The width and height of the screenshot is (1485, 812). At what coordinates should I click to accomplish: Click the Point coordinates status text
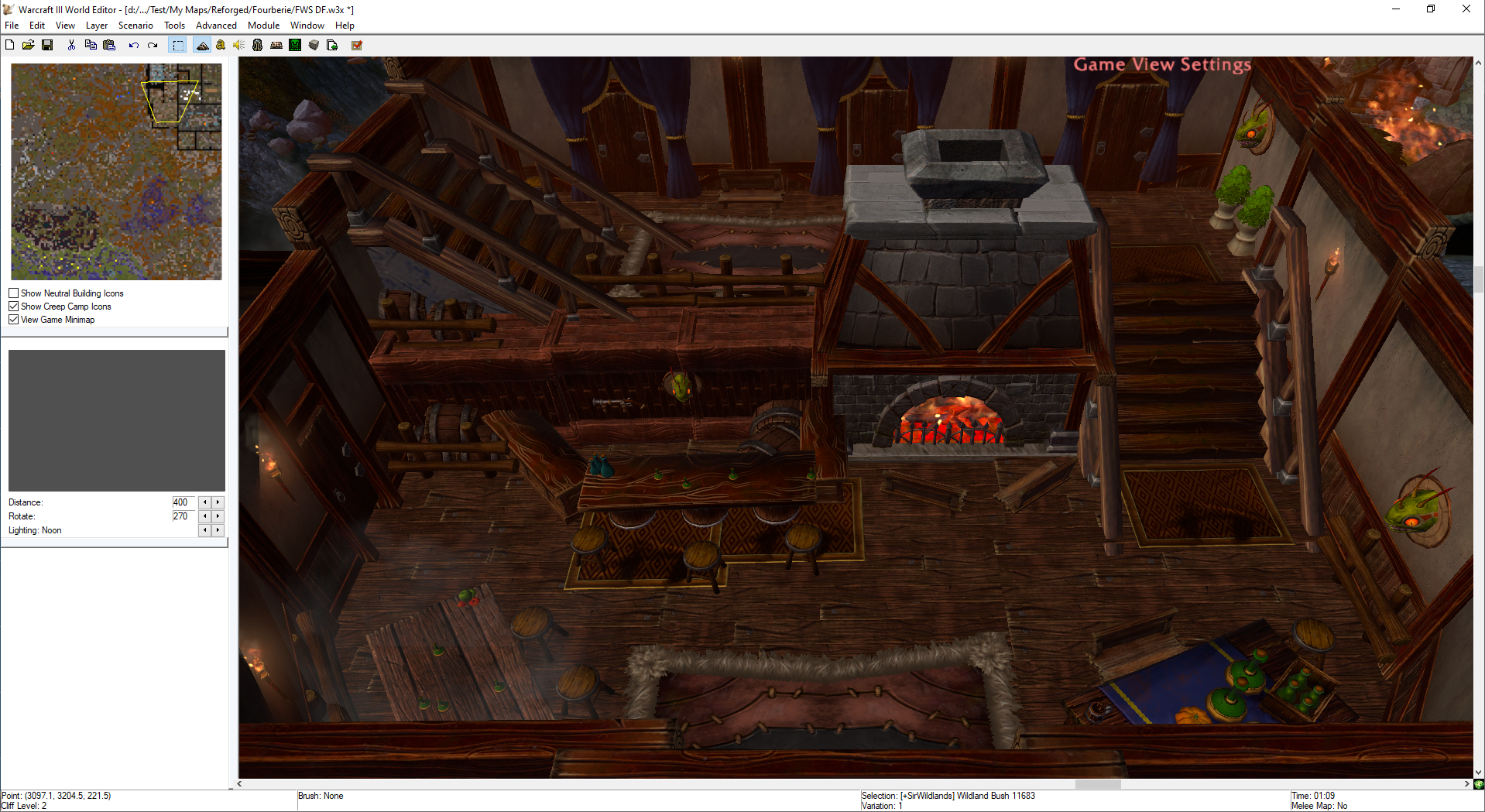[57, 796]
